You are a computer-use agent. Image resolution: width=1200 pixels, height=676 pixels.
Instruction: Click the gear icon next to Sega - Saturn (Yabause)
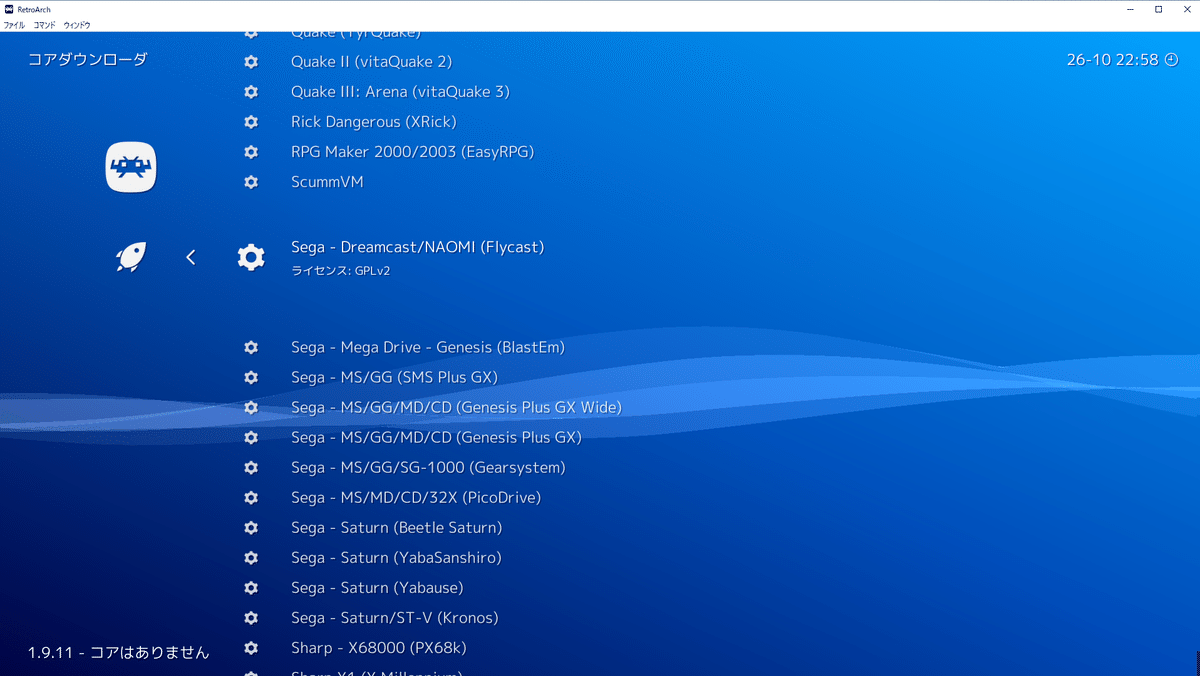point(251,587)
